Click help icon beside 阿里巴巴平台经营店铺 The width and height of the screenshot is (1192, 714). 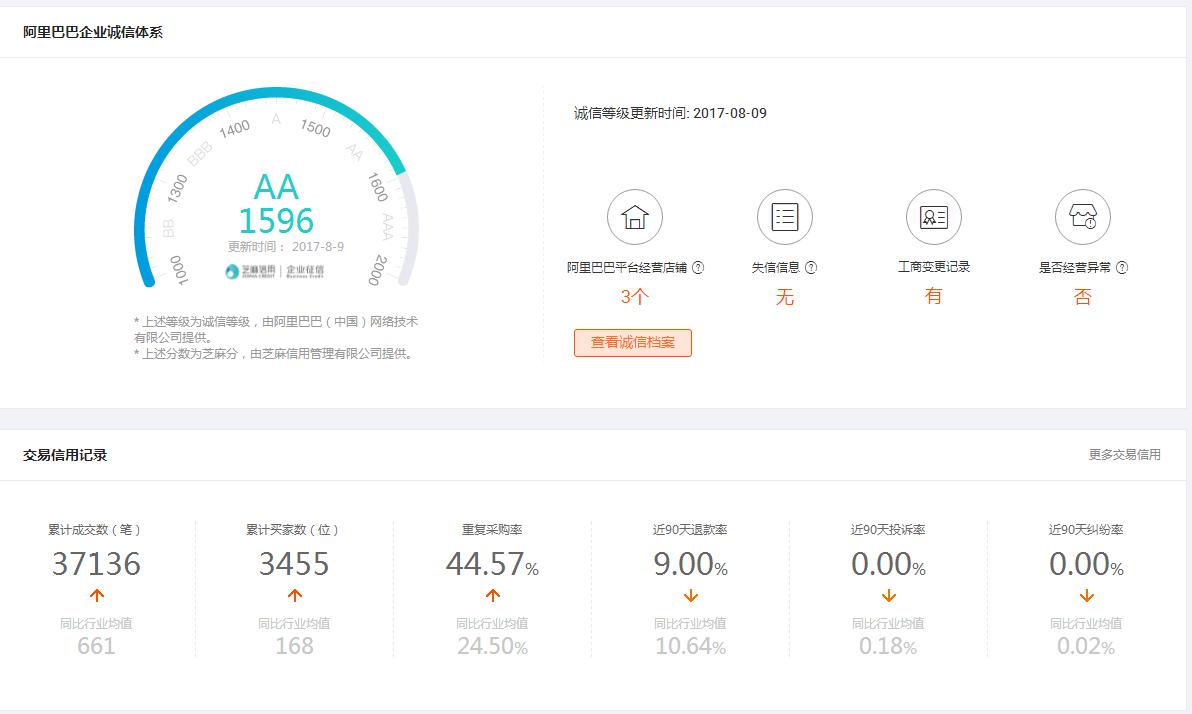click(x=698, y=268)
